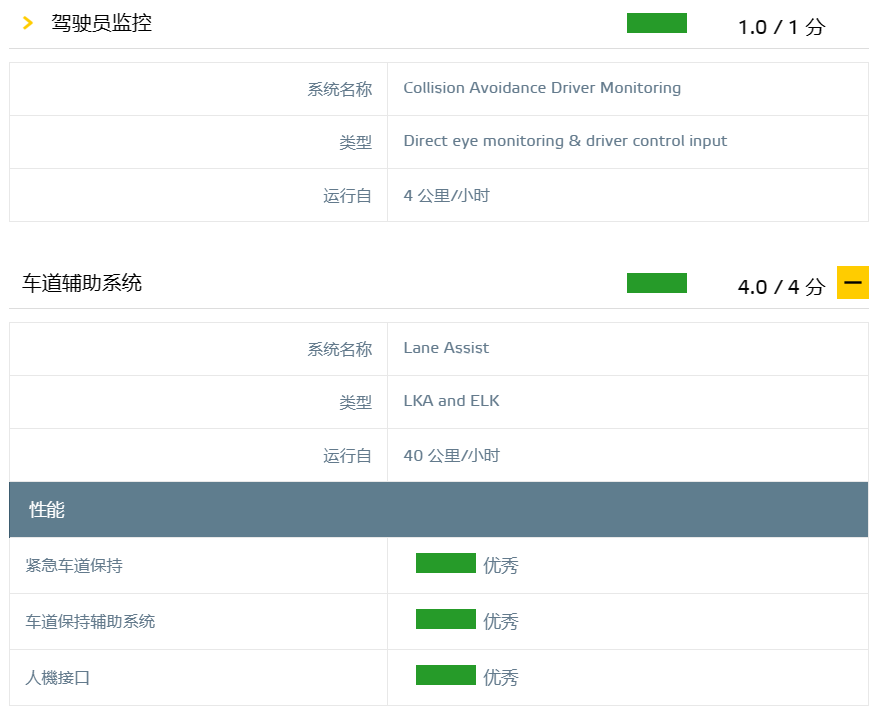Click the green score bar for 车道辅助系统
This screenshot has width=883, height=715.
[x=656, y=283]
